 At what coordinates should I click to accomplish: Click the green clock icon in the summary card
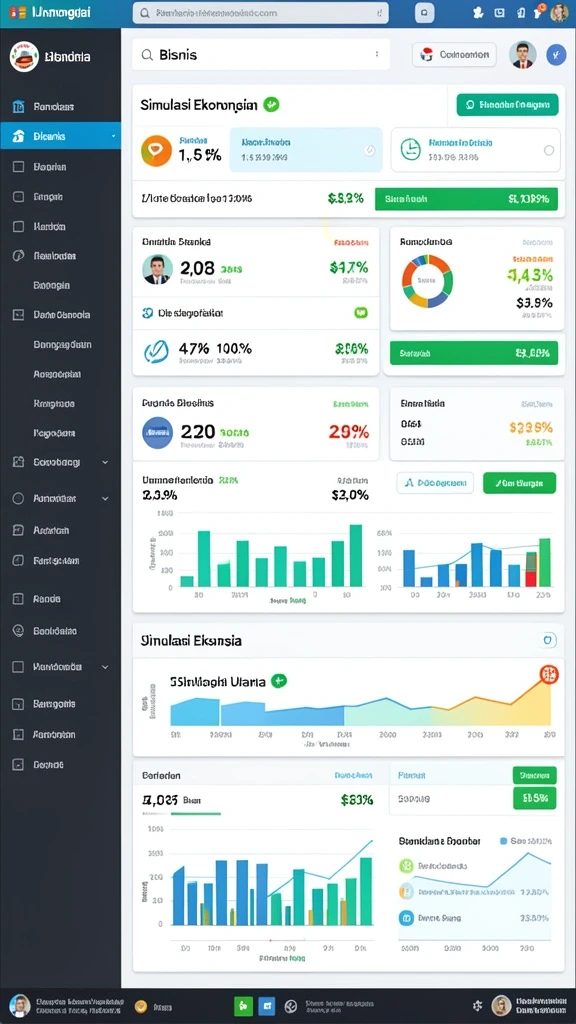point(410,150)
